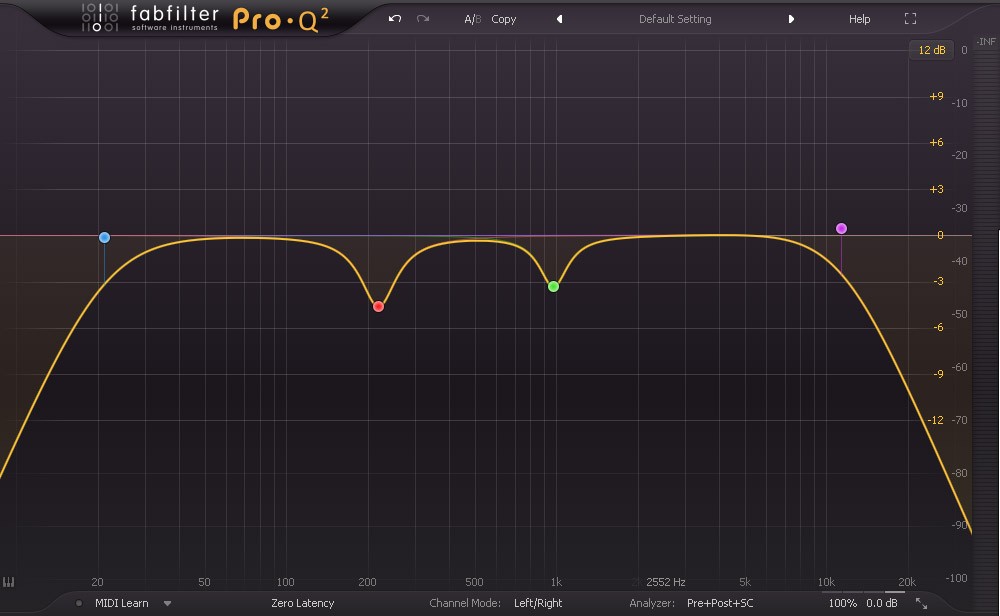Click the "100" frequency axis label
This screenshot has width=1000, height=616.
pyautogui.click(x=285, y=582)
